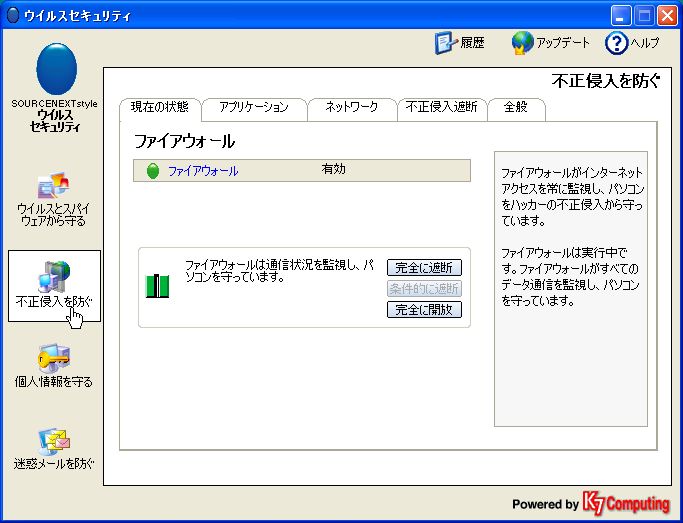Open 迷惑メールを防ぐ mail icon

54,442
